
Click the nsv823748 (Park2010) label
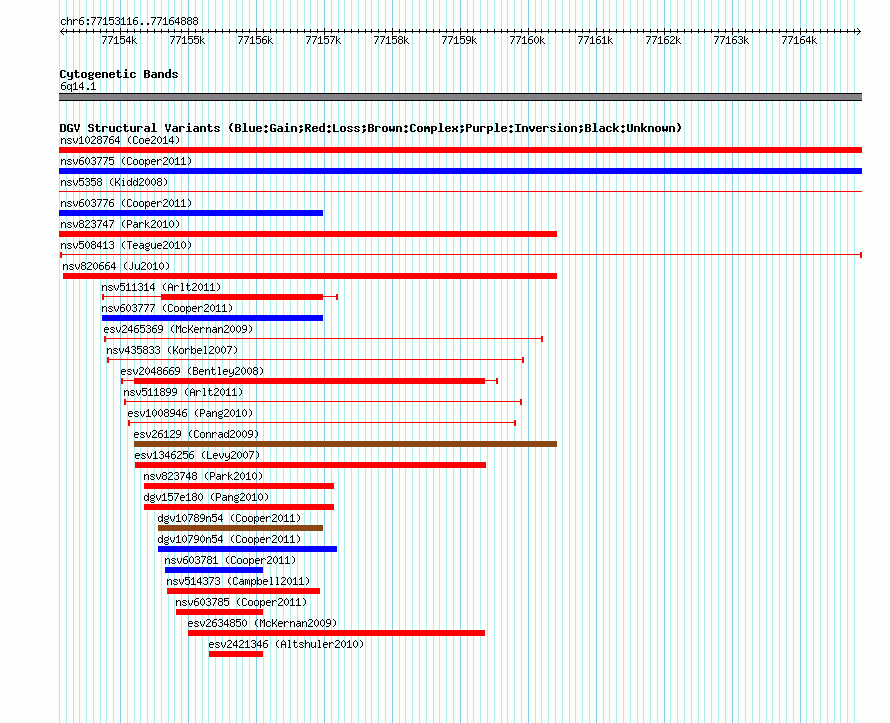(x=203, y=476)
